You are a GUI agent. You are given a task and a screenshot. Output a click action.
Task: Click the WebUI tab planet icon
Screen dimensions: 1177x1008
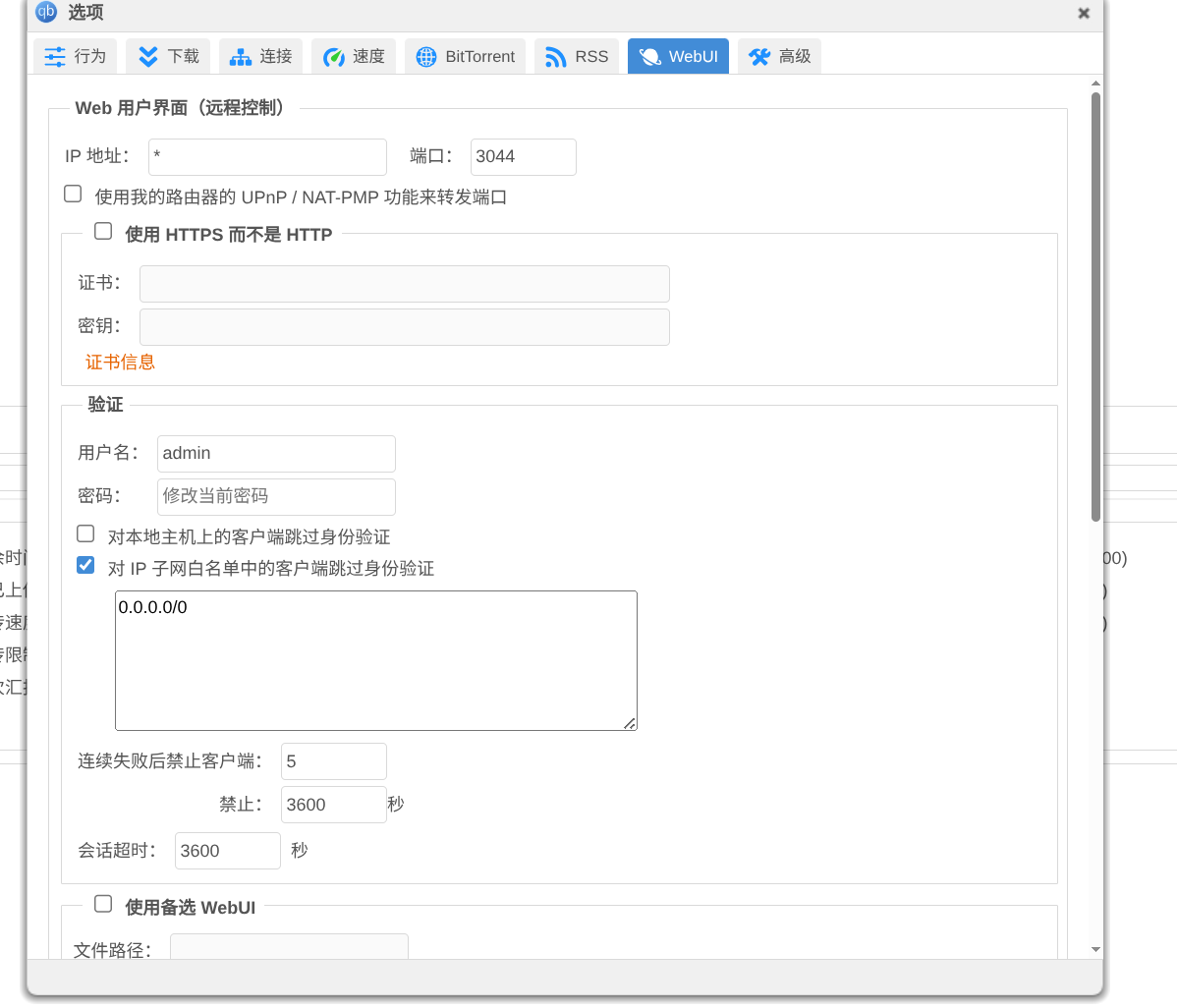point(649,57)
